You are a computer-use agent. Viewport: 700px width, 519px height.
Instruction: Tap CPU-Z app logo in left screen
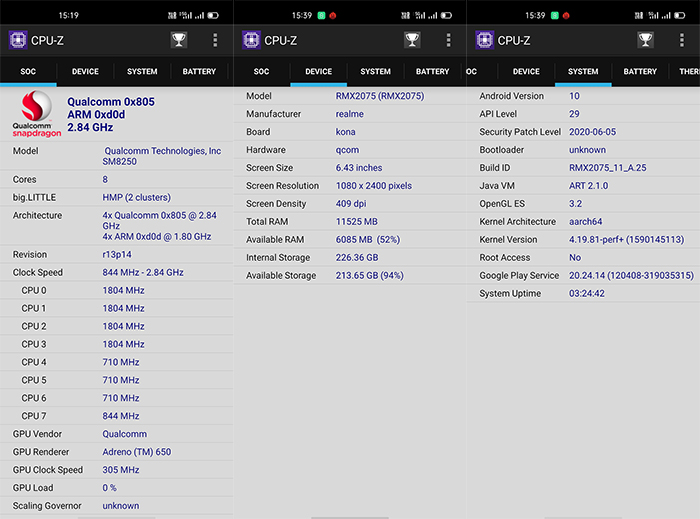click(x=18, y=40)
